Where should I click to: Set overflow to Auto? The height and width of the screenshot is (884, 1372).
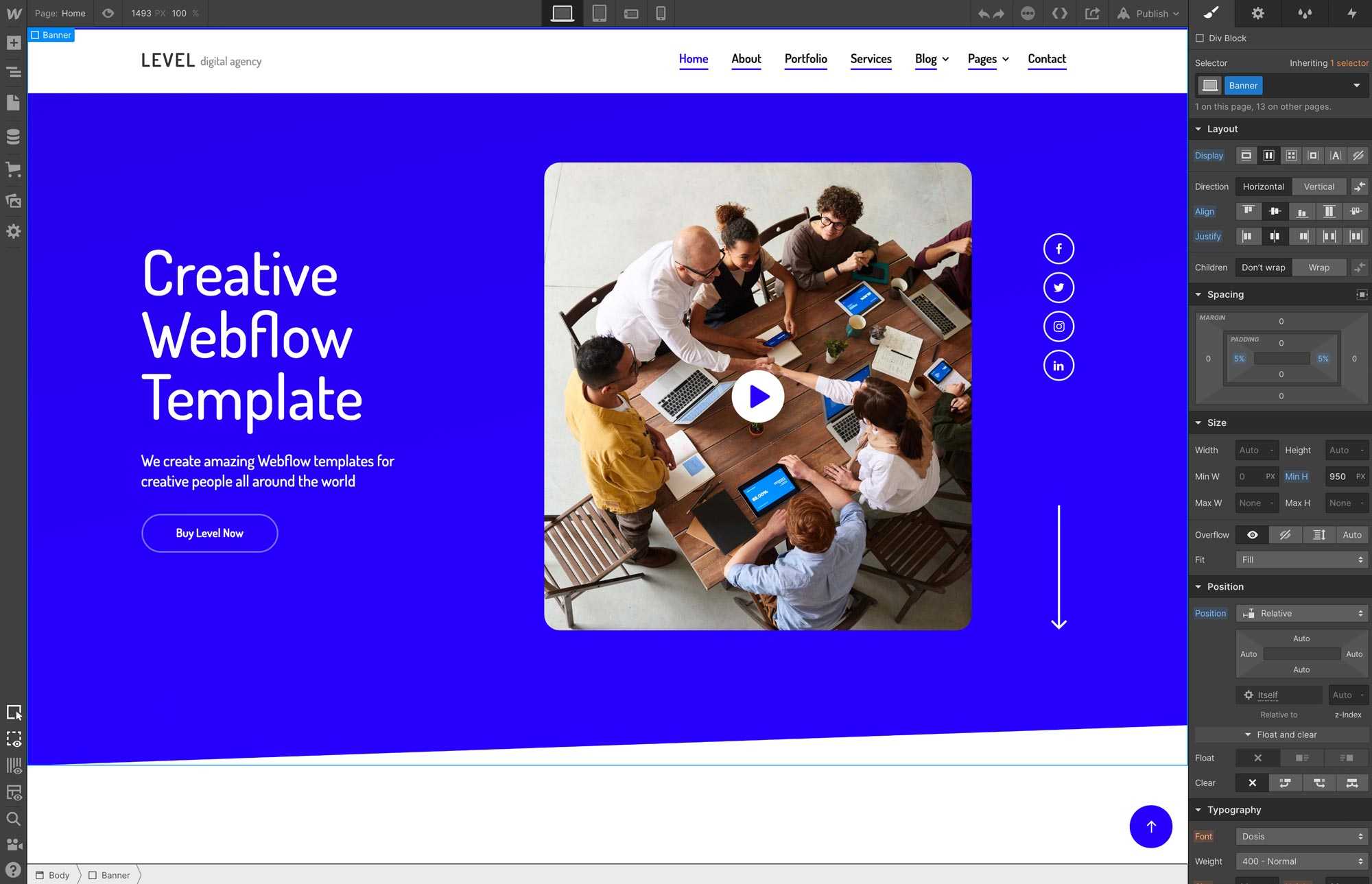click(x=1352, y=535)
